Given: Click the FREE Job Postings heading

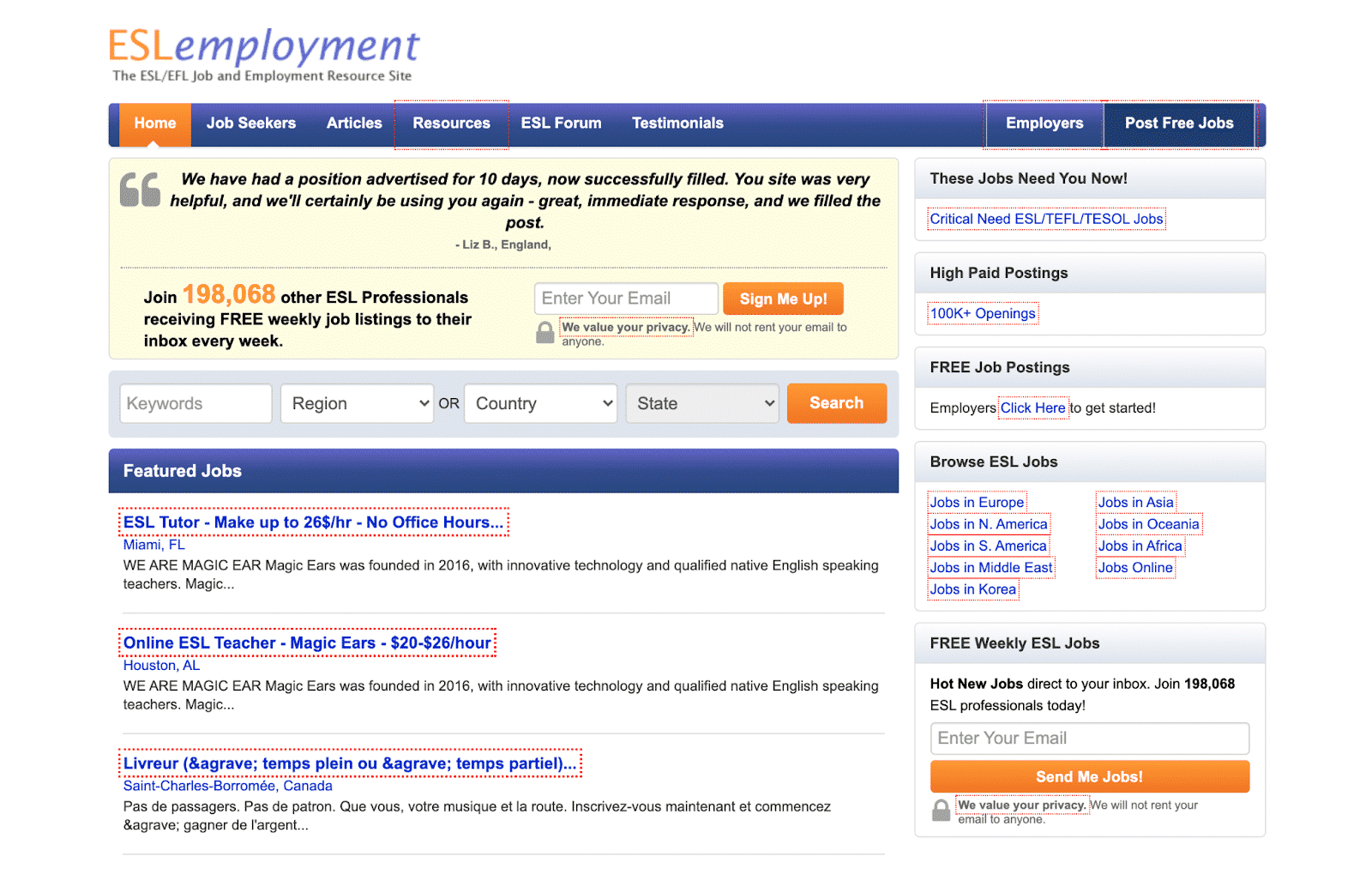Looking at the screenshot, I should (1000, 367).
